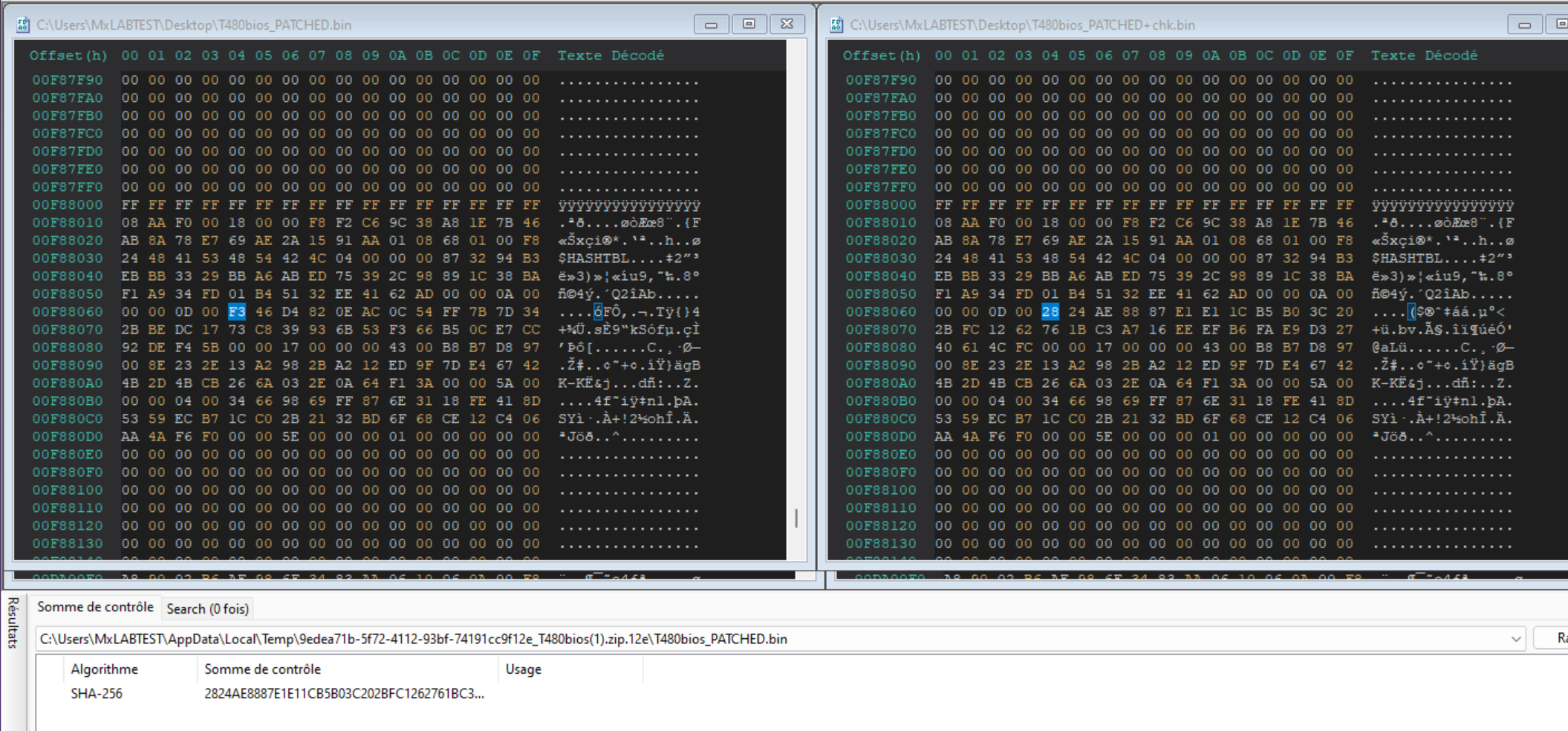This screenshot has width=1568, height=731.
Task: Click offset 00F880A0 in PATCHED.bin window
Action: tap(68, 383)
